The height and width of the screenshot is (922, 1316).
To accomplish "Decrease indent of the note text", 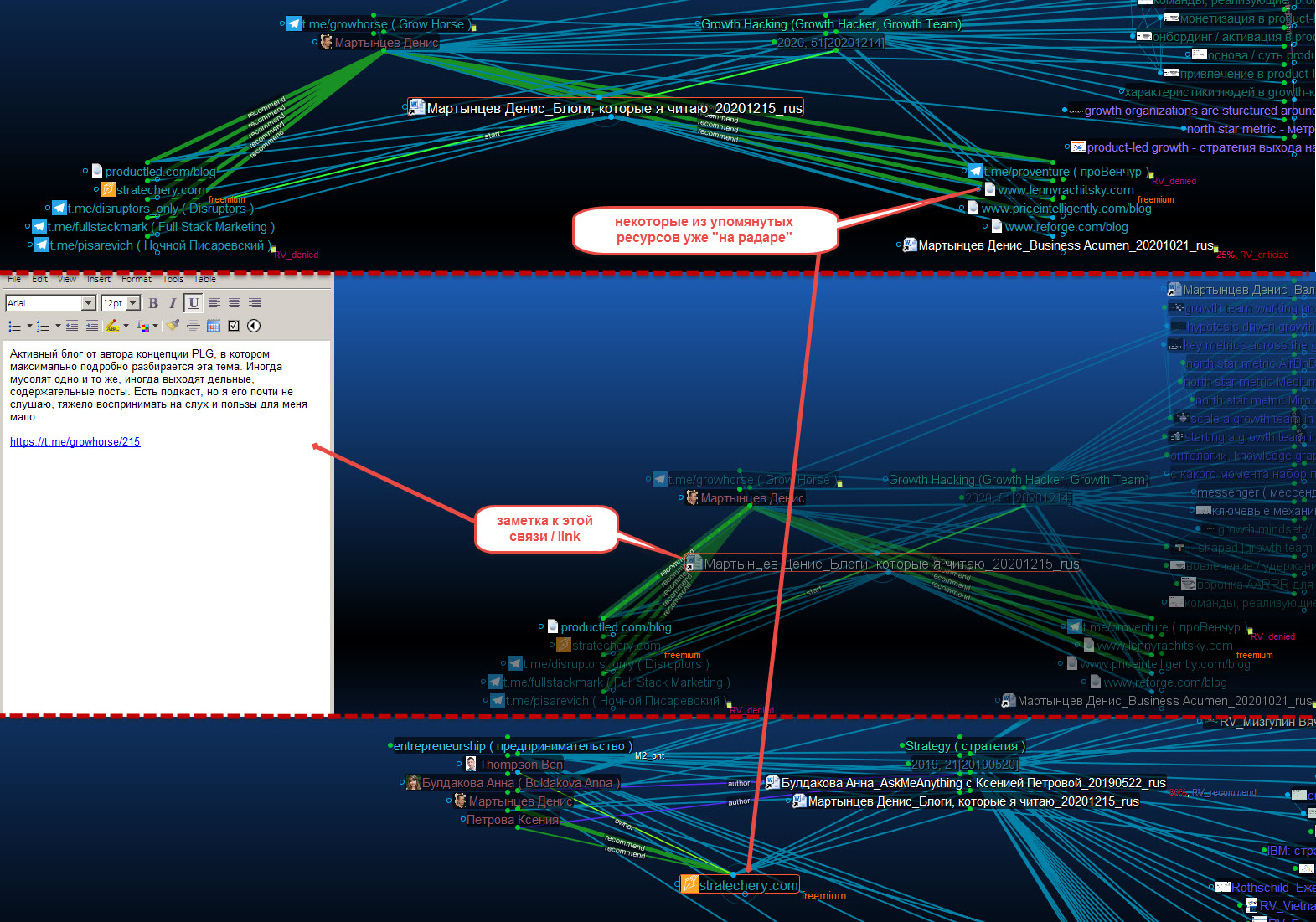I will point(72,326).
